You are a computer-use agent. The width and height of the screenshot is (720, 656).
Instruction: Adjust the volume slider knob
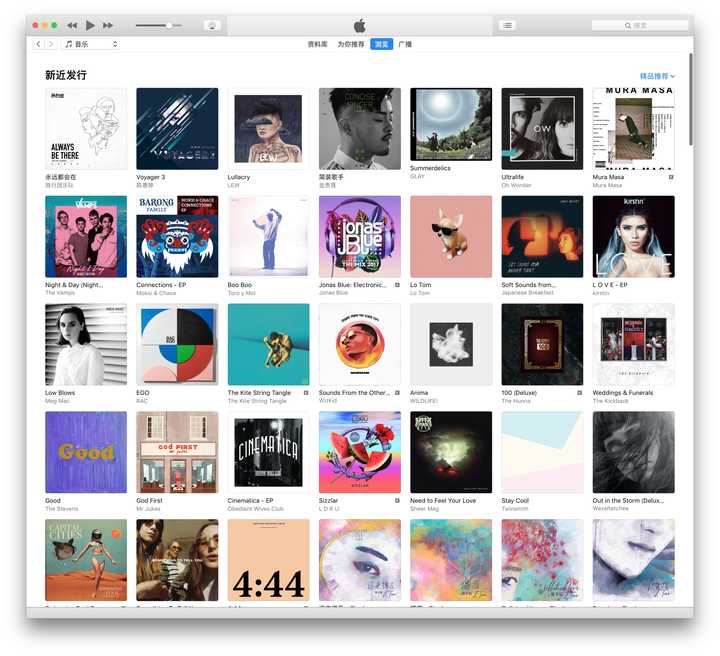(x=169, y=26)
